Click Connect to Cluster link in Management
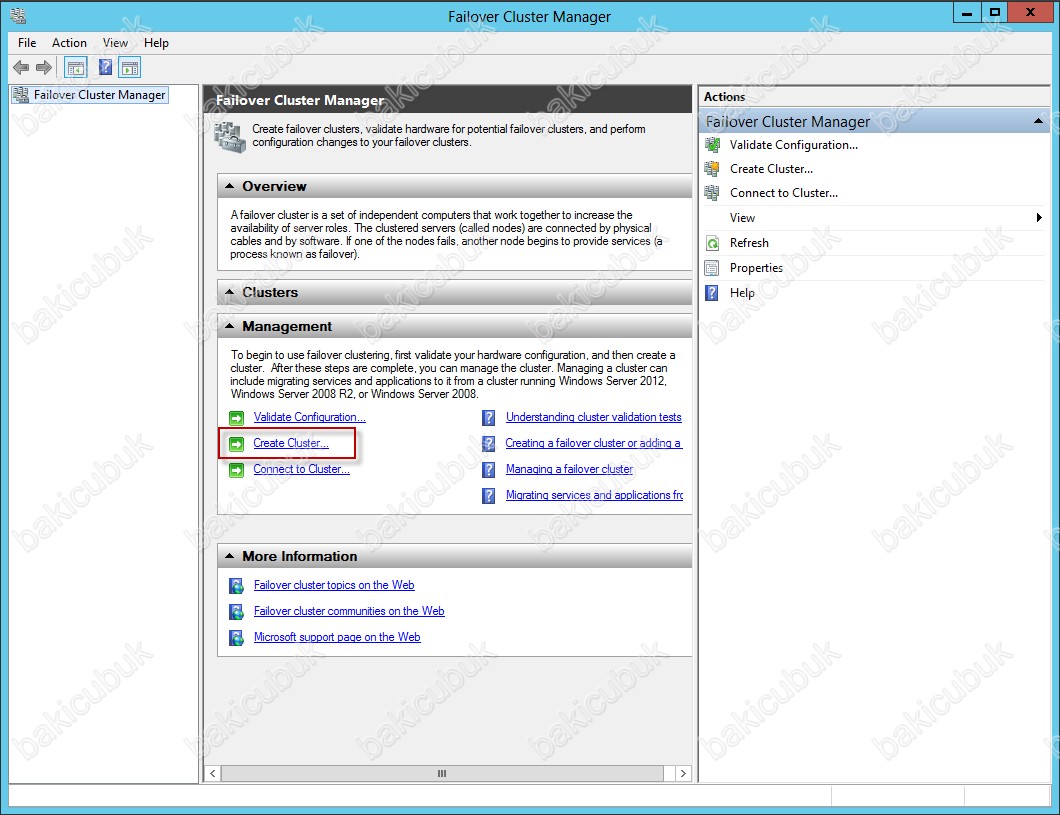The height and width of the screenshot is (815, 1060). (x=302, y=469)
